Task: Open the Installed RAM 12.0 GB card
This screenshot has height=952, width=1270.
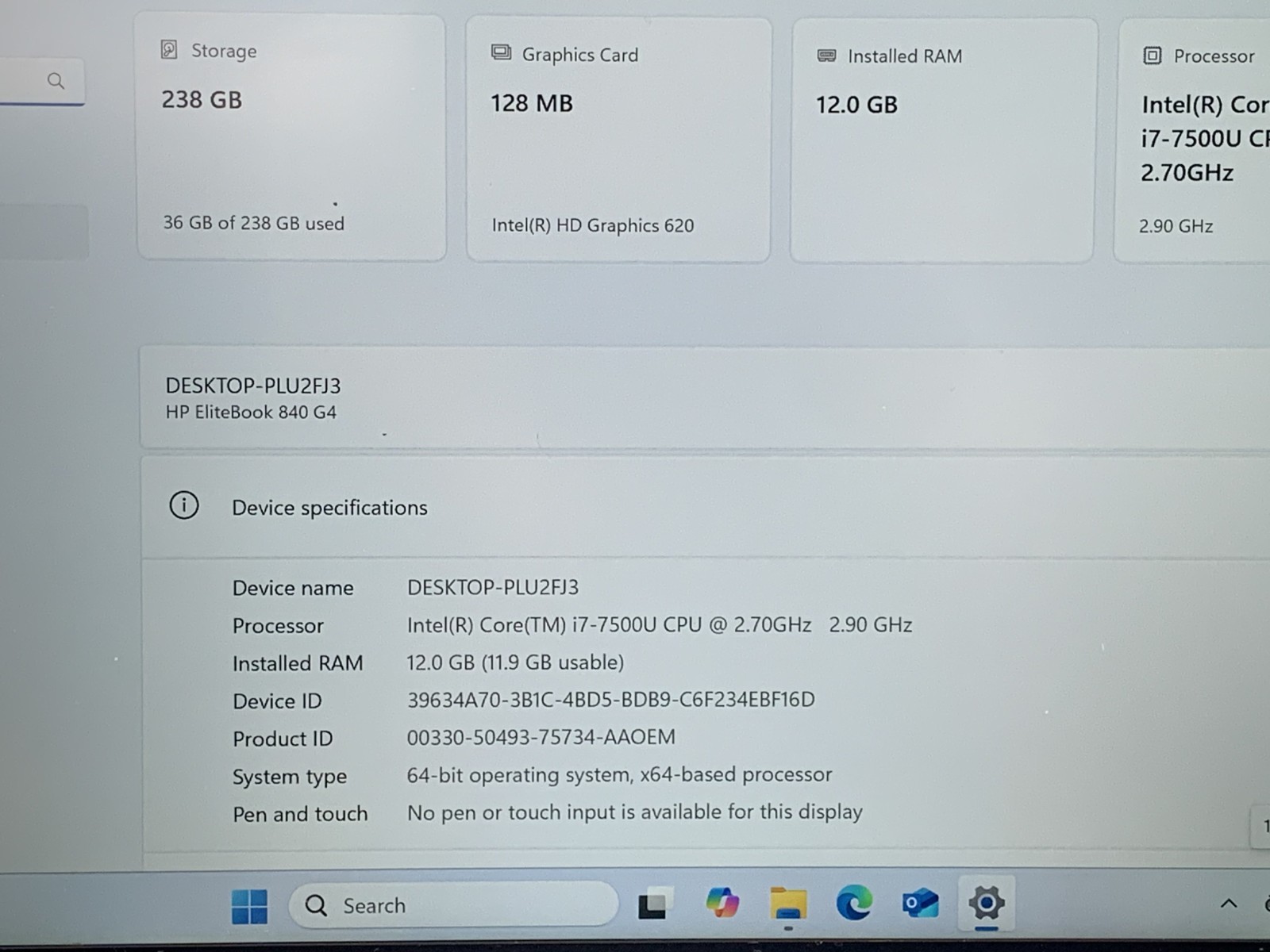Action: click(x=944, y=140)
